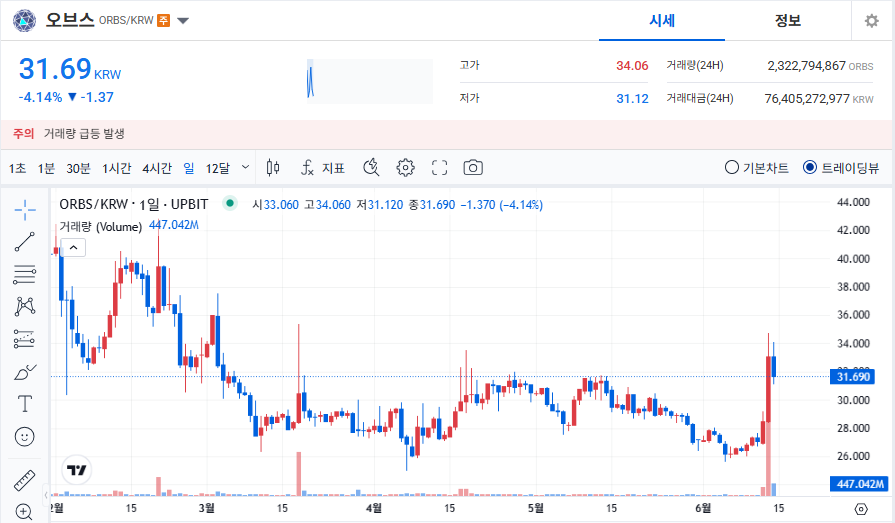
Task: Open the ORBS/KRW market dropdown arrow
Action: pyautogui.click(x=183, y=21)
